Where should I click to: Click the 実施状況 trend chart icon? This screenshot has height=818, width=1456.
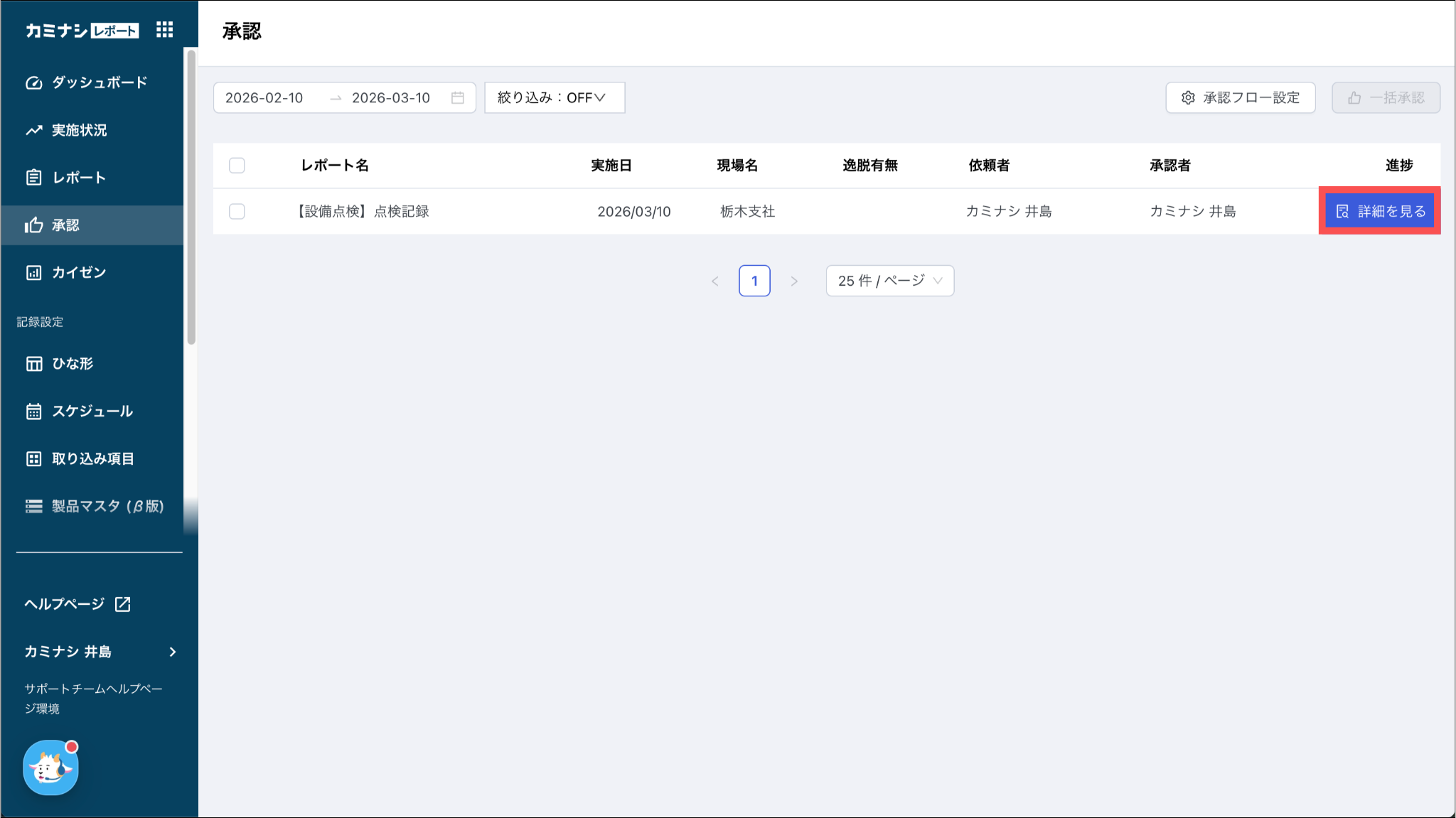click(x=34, y=130)
